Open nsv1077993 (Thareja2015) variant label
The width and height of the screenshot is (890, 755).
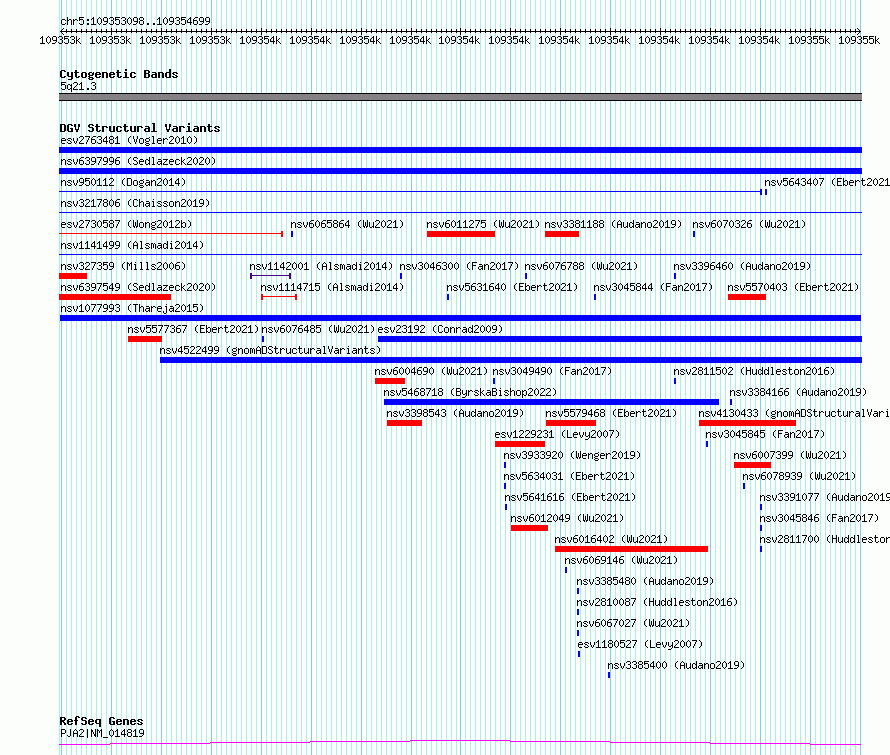132,308
